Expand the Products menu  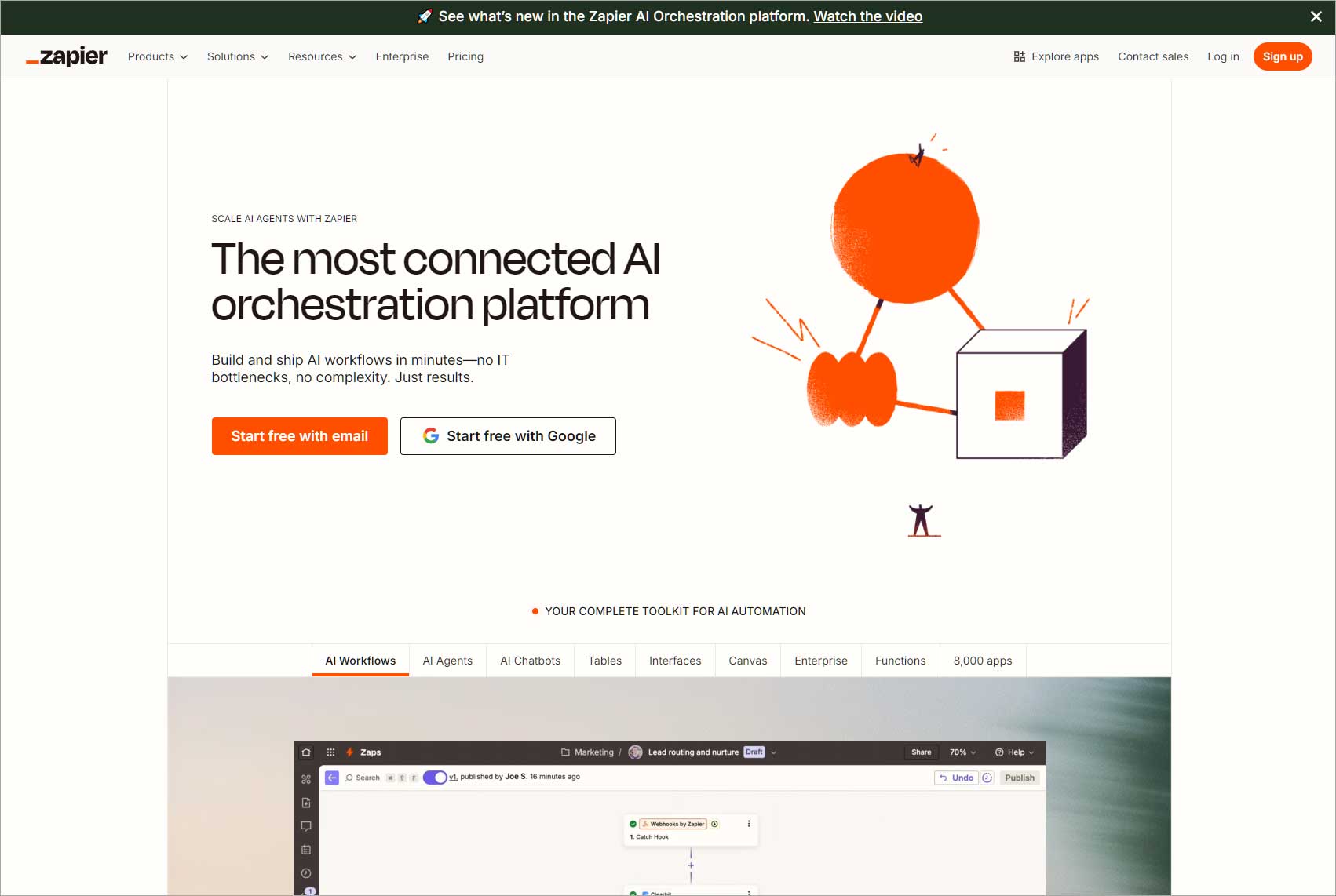click(158, 56)
